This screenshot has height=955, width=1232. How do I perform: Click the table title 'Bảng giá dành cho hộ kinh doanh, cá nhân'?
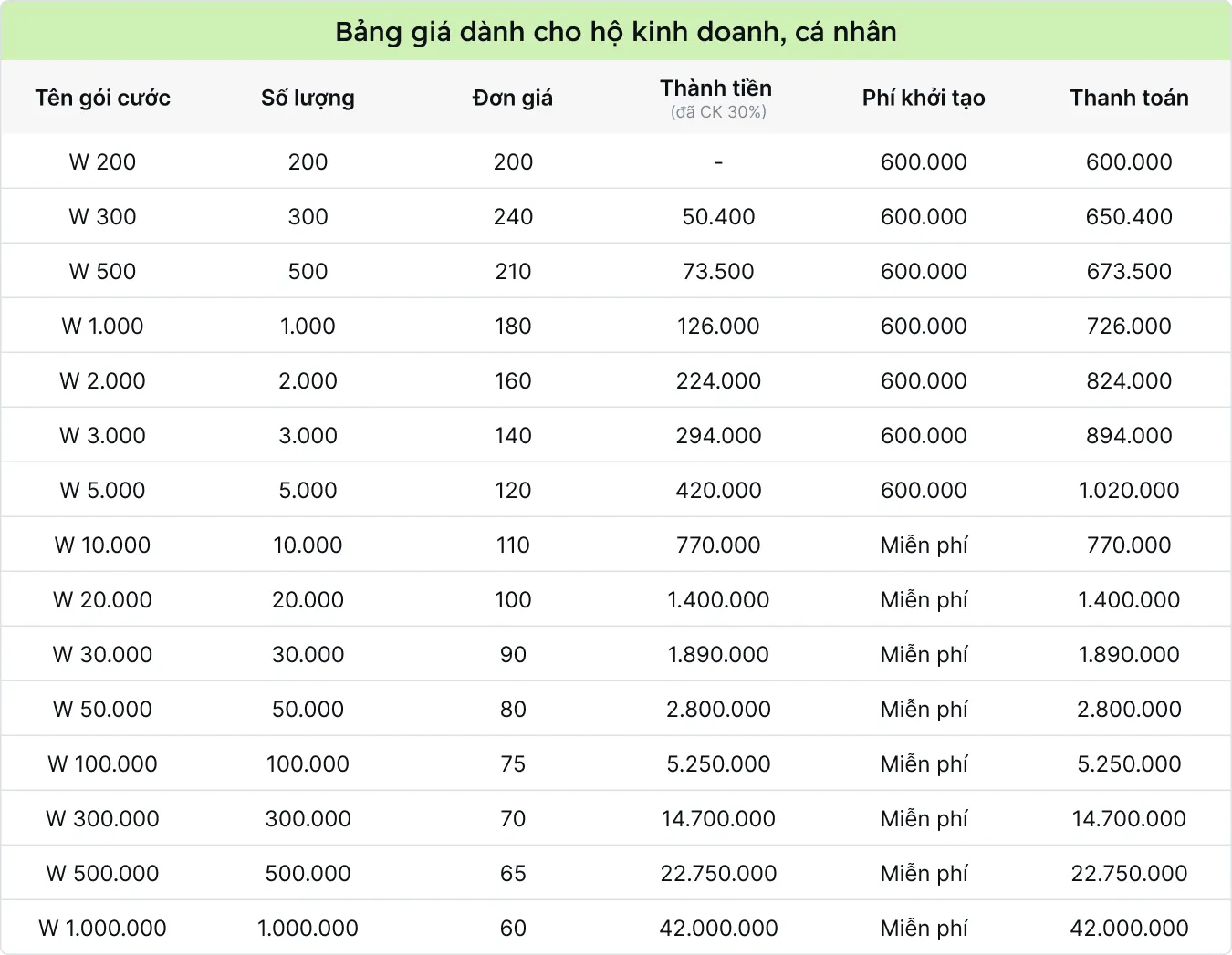[616, 32]
